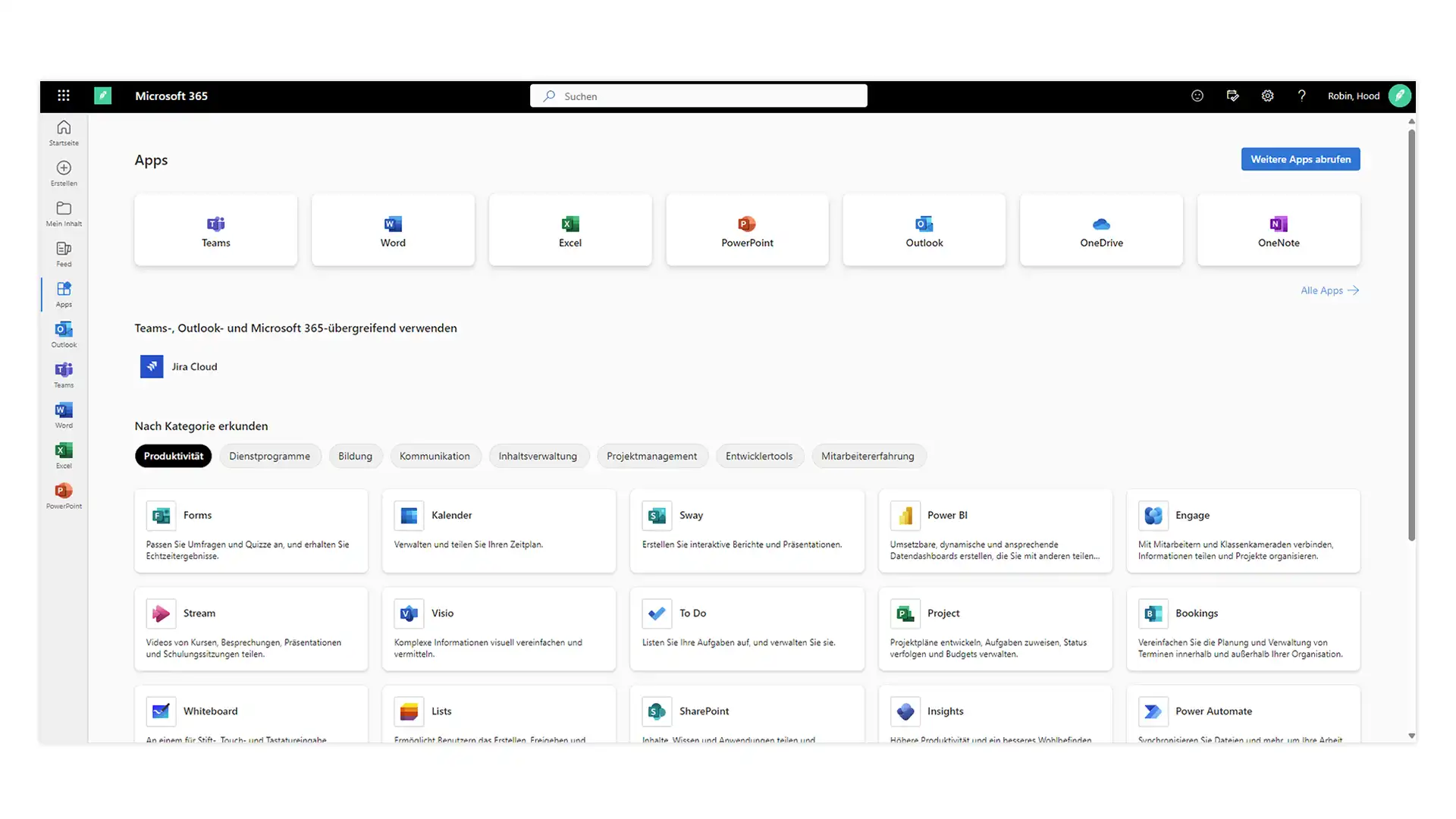Open the SharePoint app card
This screenshot has height=819, width=1456.
tap(747, 714)
